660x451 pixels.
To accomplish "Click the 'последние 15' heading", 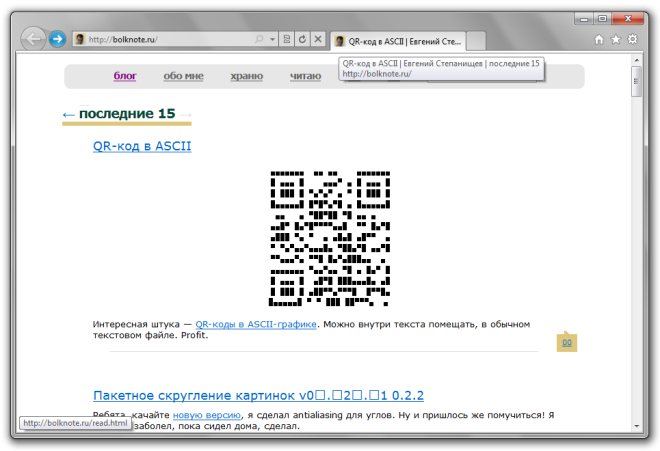I will point(127,114).
